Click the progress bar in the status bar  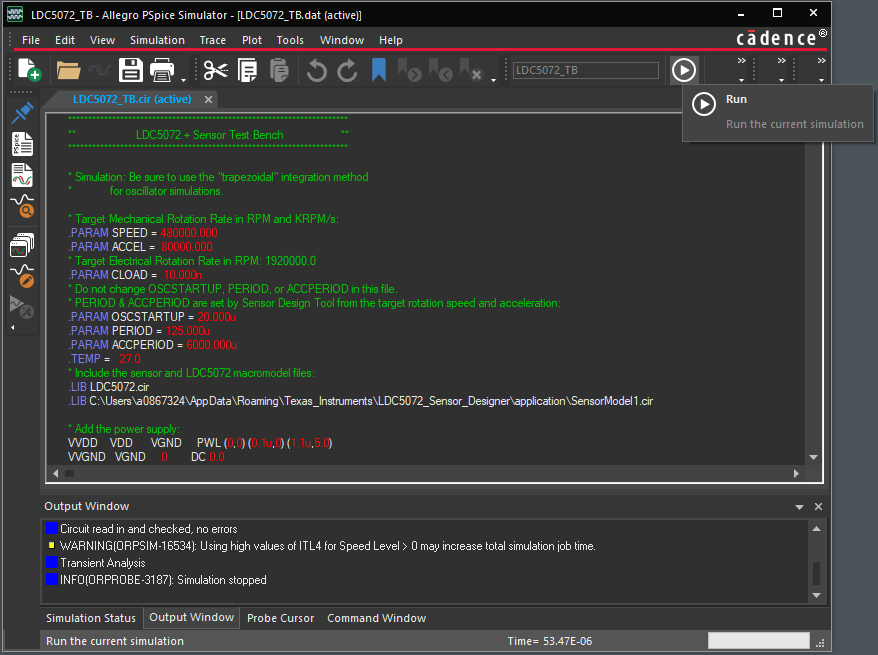coord(758,640)
